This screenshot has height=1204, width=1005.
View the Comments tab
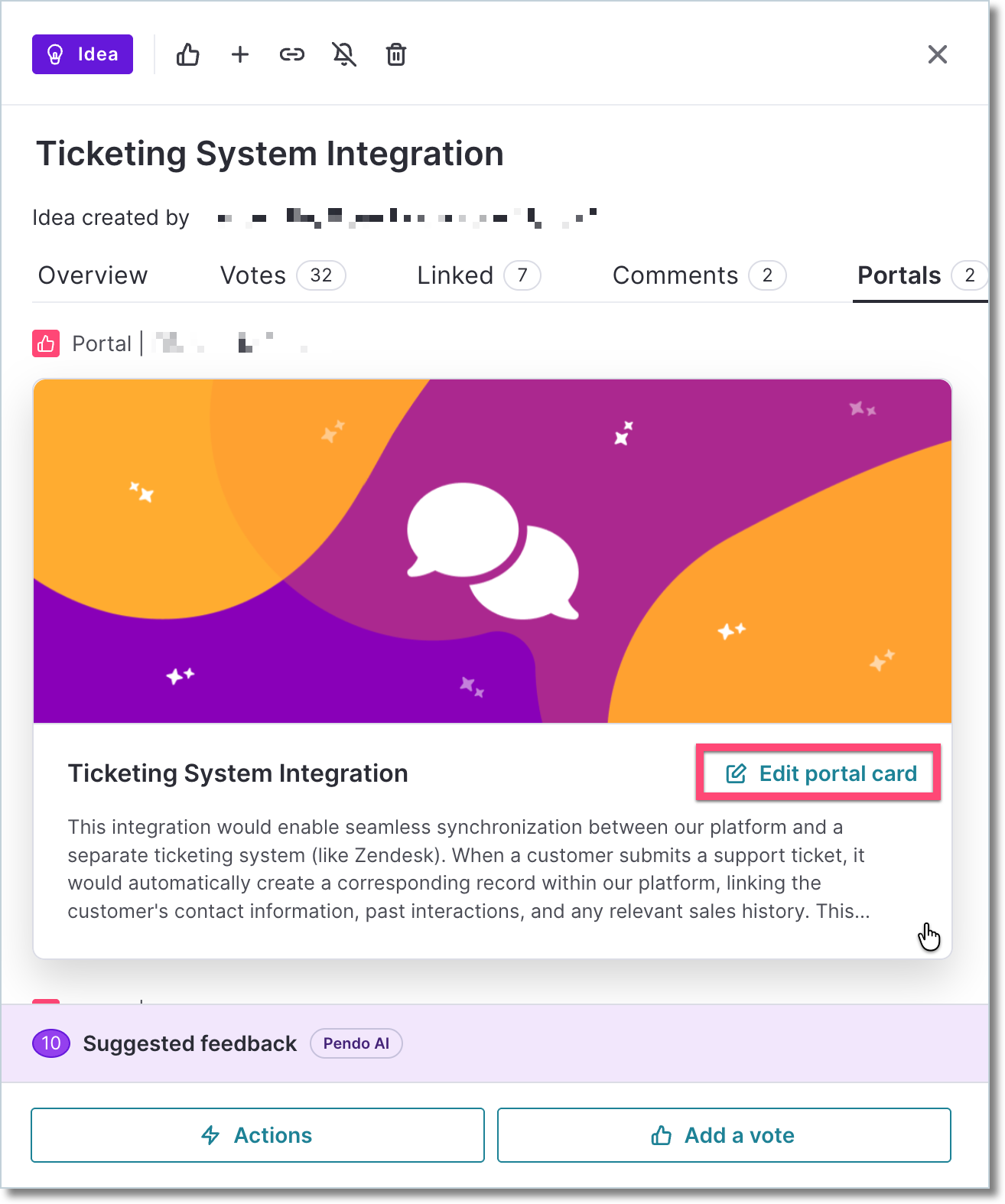click(x=699, y=275)
